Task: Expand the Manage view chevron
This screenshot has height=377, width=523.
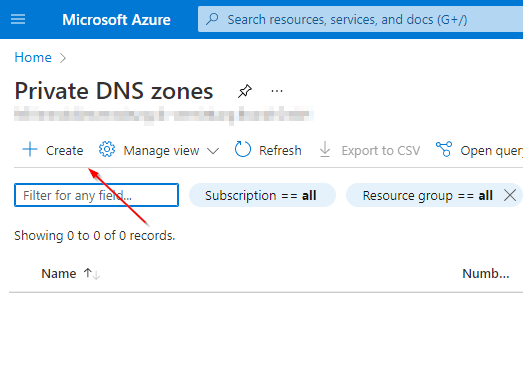Action: click(213, 151)
